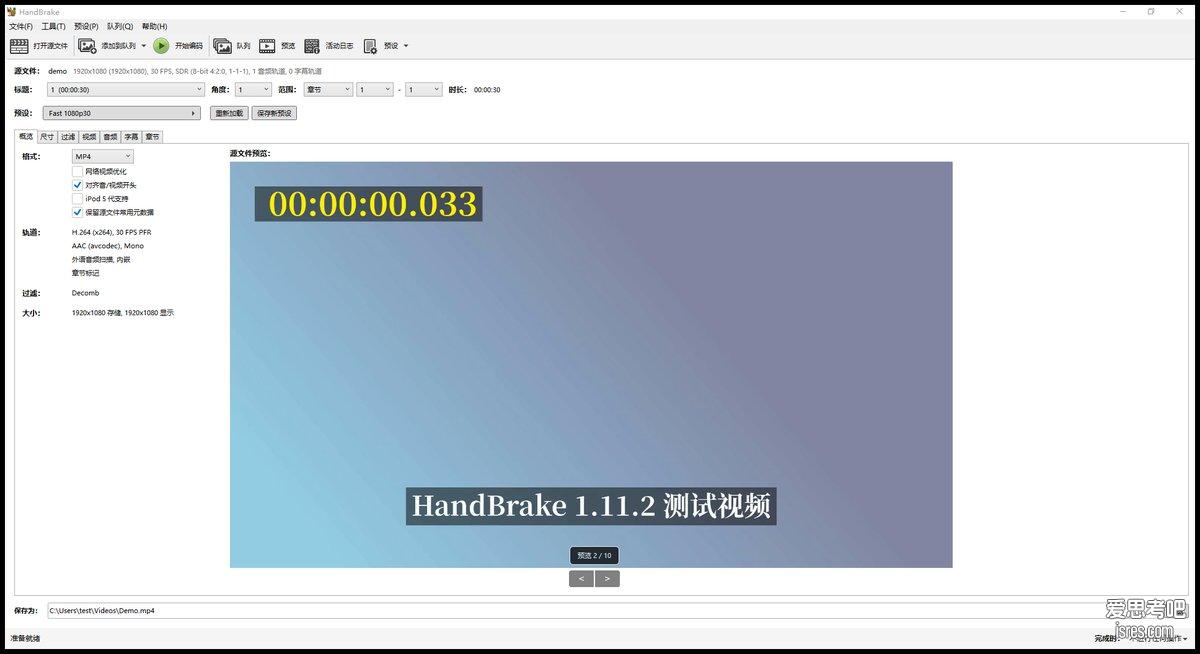
Task: Open the Fast 1080p30 preset selector
Action: click(x=123, y=113)
